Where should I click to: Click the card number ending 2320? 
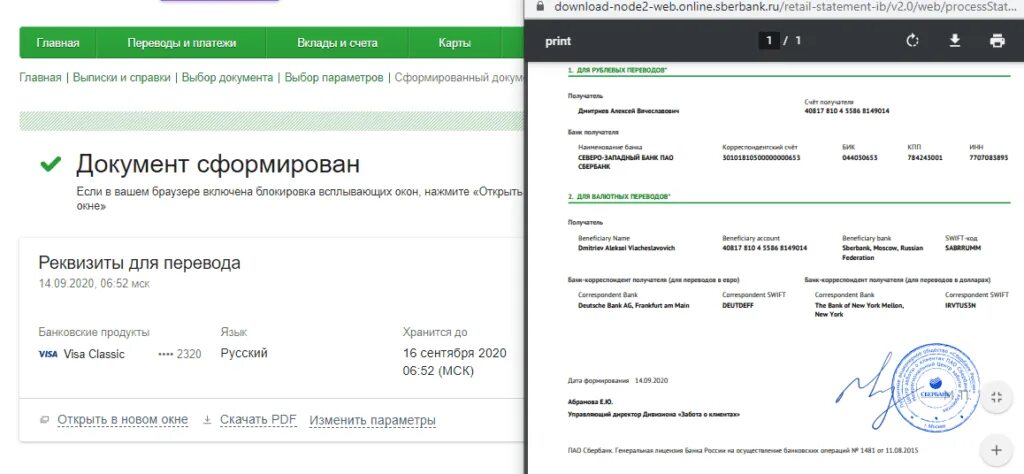pos(180,354)
